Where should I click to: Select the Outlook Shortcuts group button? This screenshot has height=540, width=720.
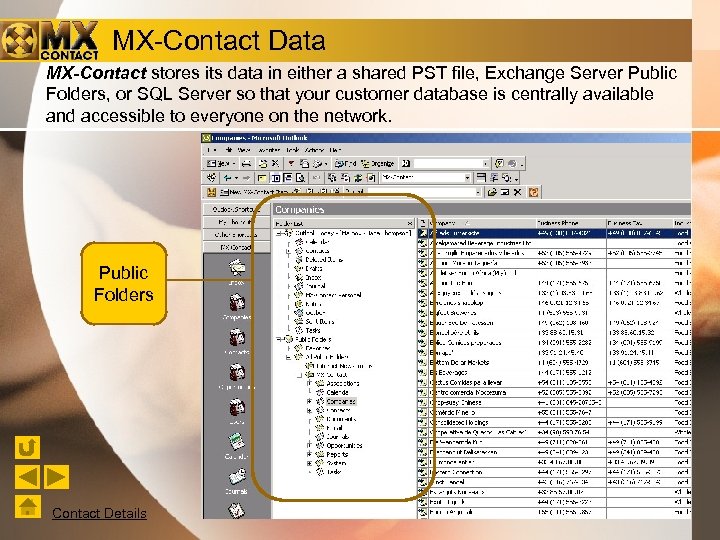236,209
